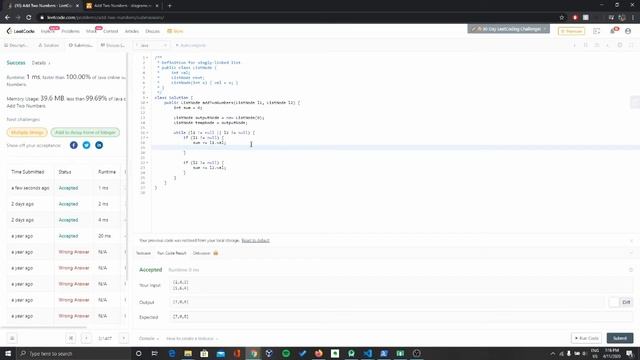Open the Contest page
Image resolution: width=640 pixels, height=360 pixels.
tap(110, 31)
